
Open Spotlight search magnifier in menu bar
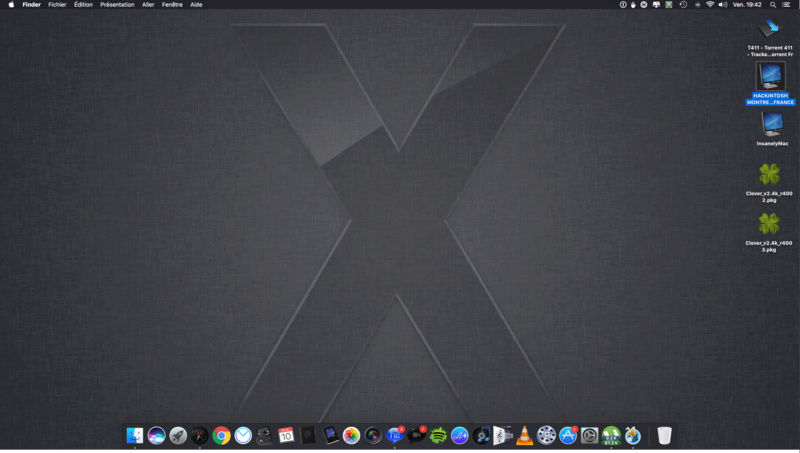pos(773,5)
